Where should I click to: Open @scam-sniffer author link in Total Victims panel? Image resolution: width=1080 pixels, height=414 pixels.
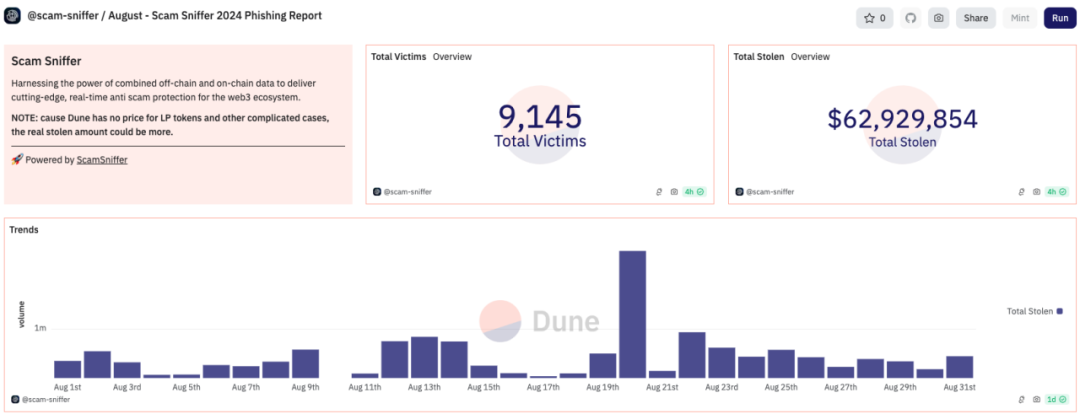pyautogui.click(x=407, y=191)
